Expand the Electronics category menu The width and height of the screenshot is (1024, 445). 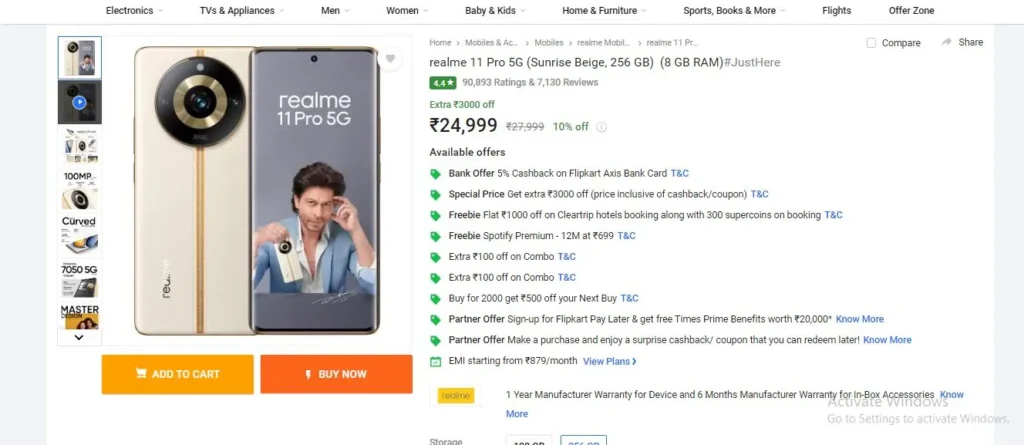[135, 10]
